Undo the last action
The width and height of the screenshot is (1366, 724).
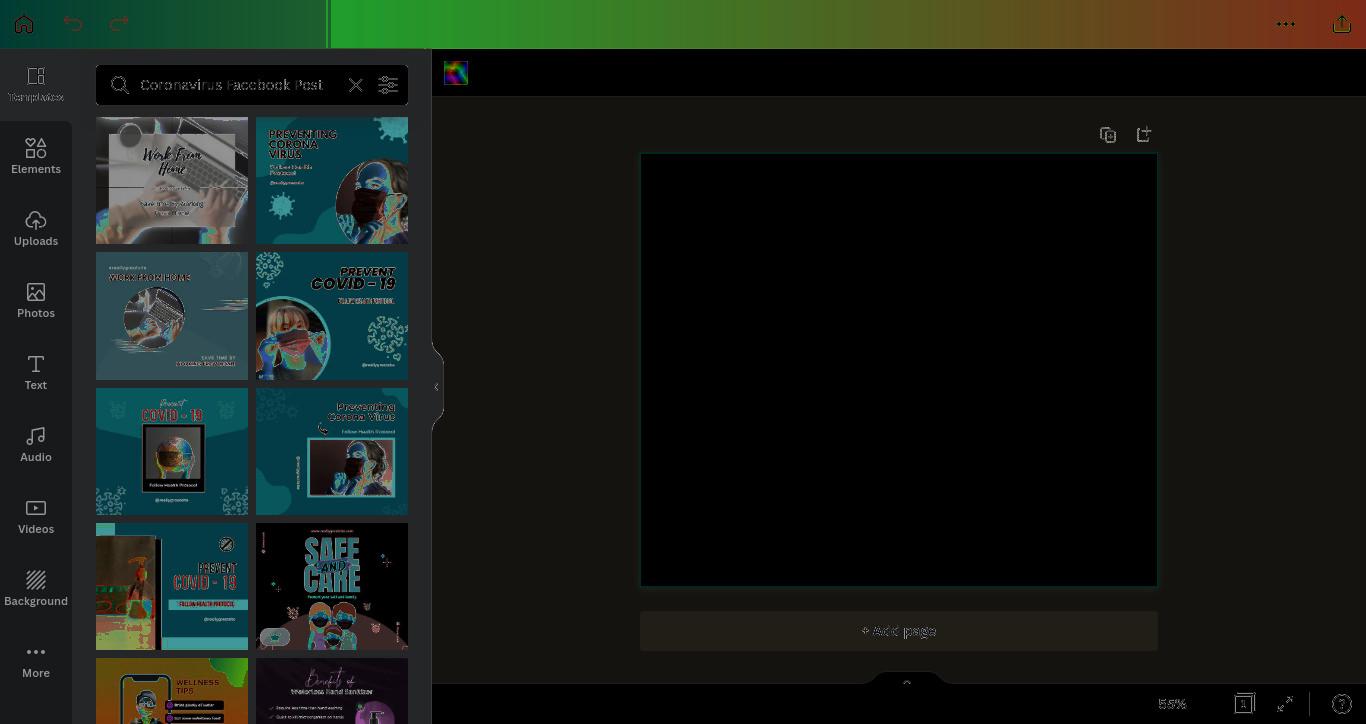pos(73,24)
